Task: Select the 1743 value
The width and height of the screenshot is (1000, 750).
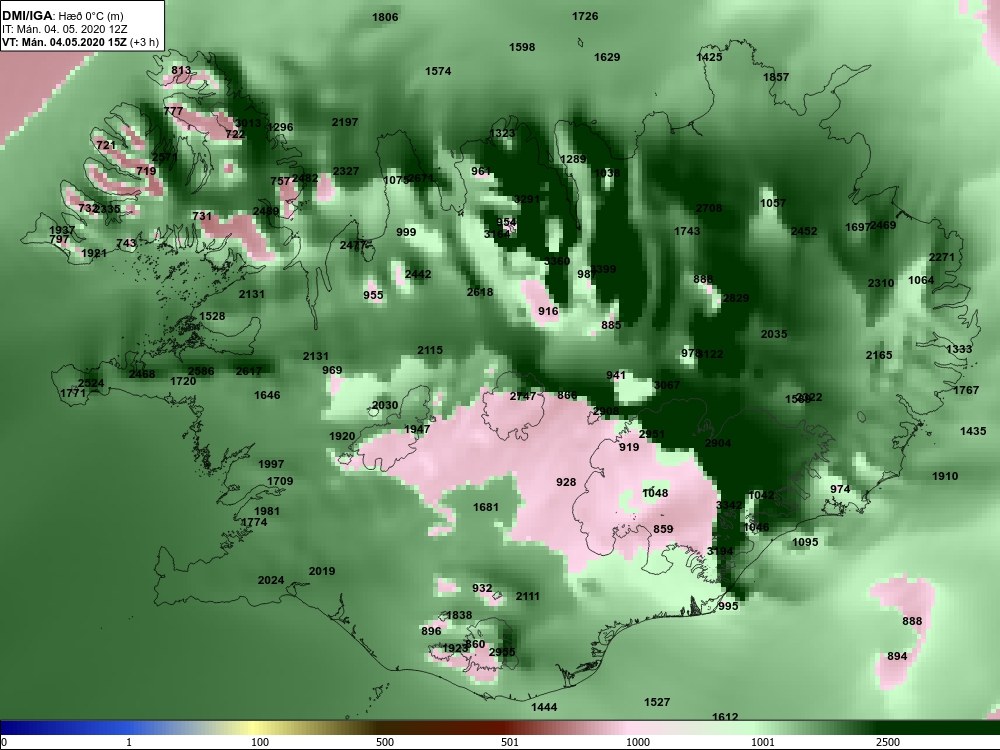Action: 687,231
